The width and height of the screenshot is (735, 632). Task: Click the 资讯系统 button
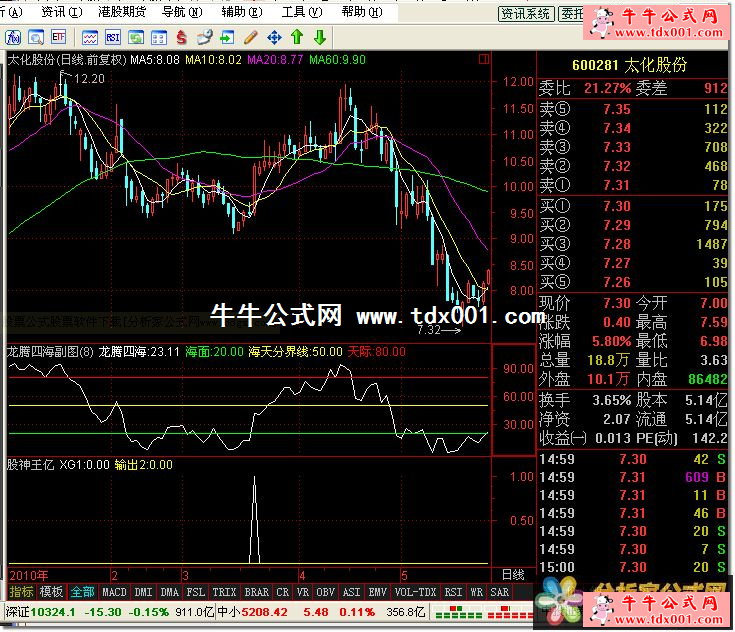(x=526, y=13)
